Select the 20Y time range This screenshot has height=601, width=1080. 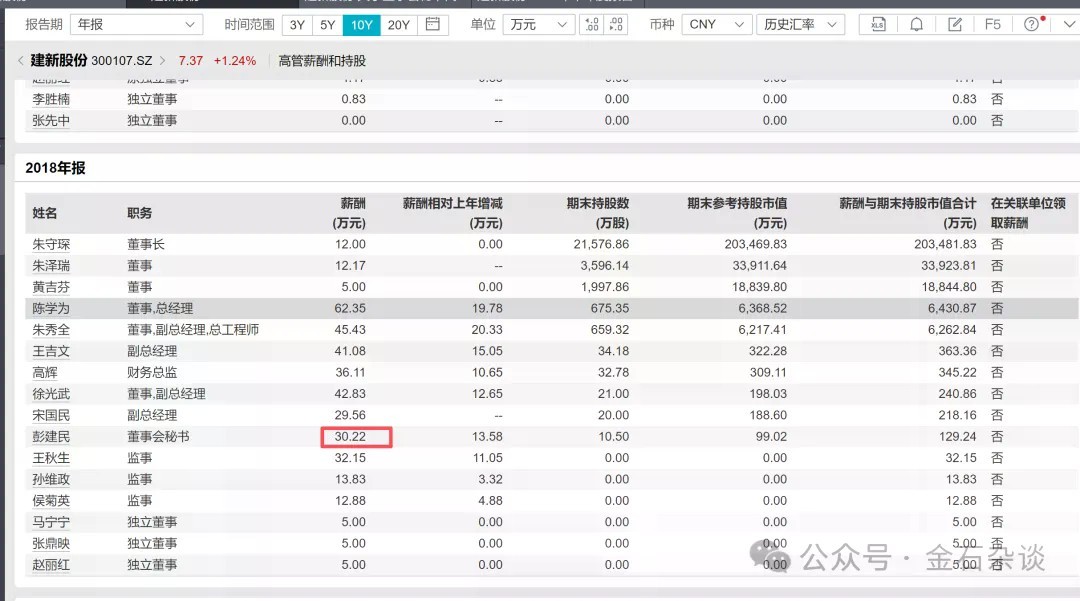tap(399, 25)
